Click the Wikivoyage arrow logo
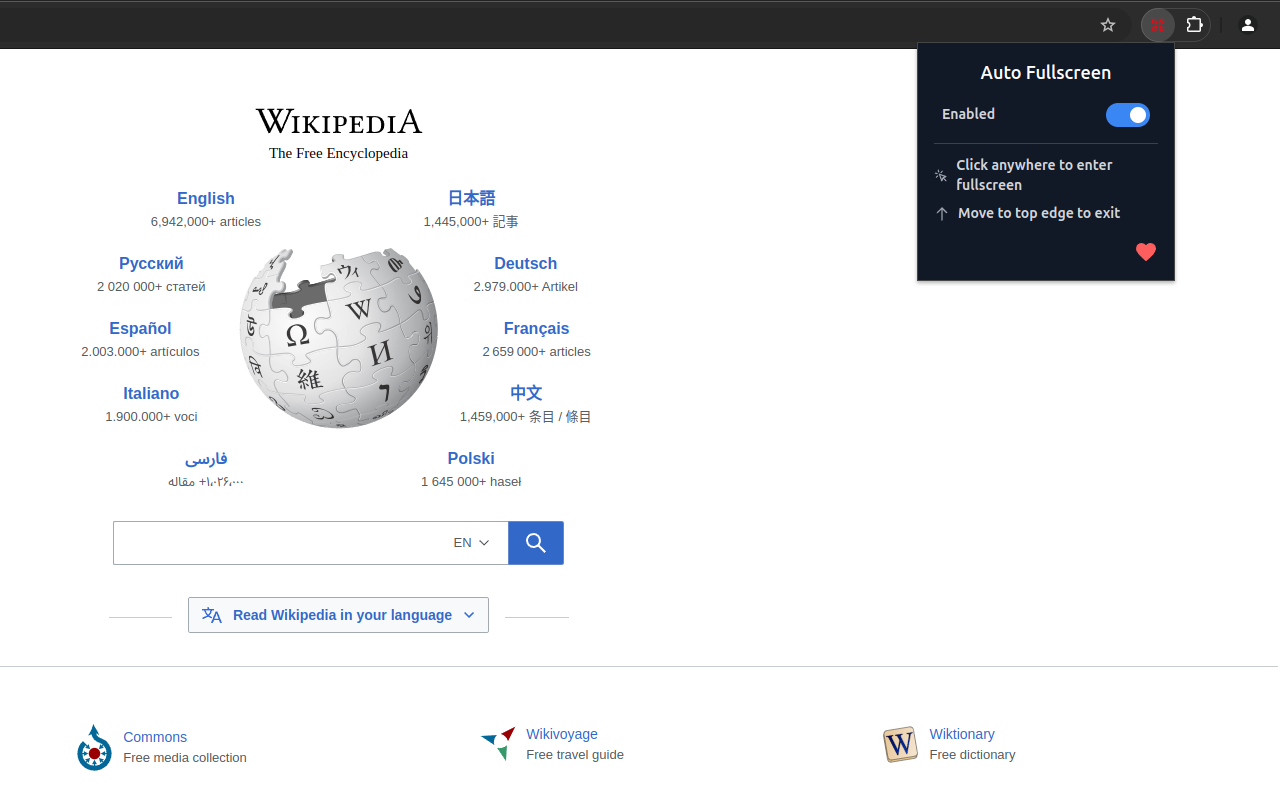Viewport: 1280px width, 800px height. pyautogui.click(x=497, y=743)
